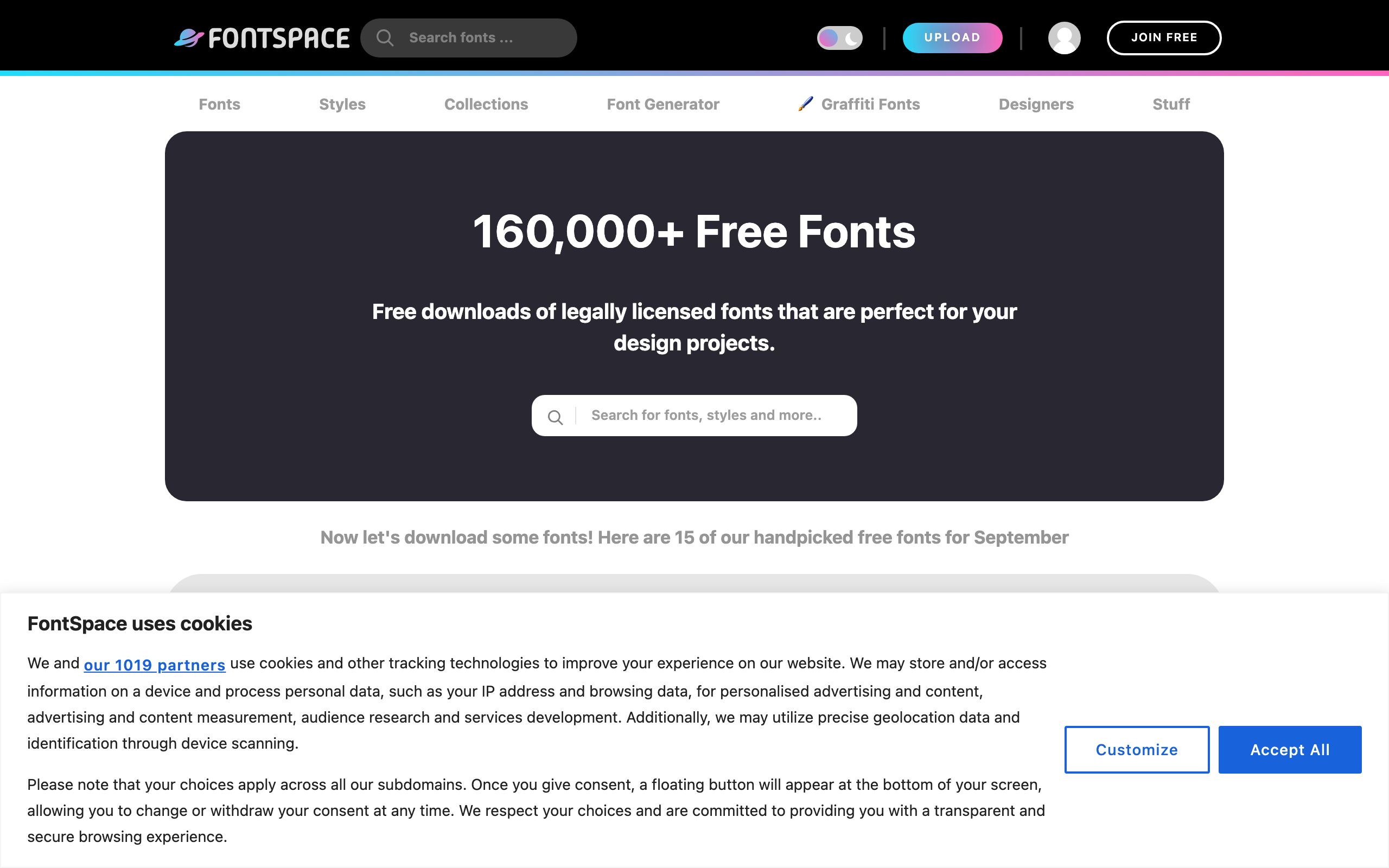Open the Fonts menu
The width and height of the screenshot is (1389, 868).
(x=219, y=104)
